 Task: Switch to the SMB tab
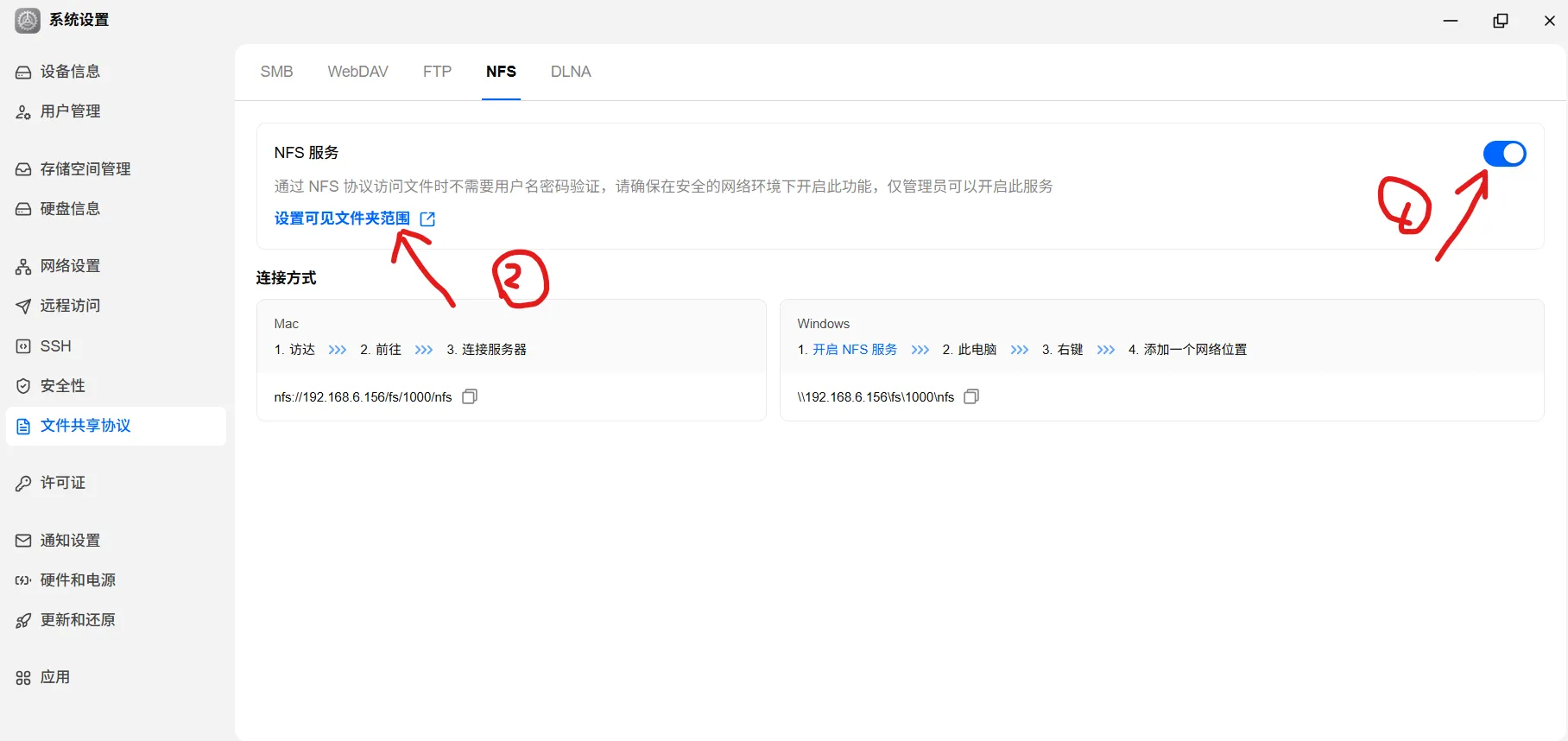tap(277, 72)
